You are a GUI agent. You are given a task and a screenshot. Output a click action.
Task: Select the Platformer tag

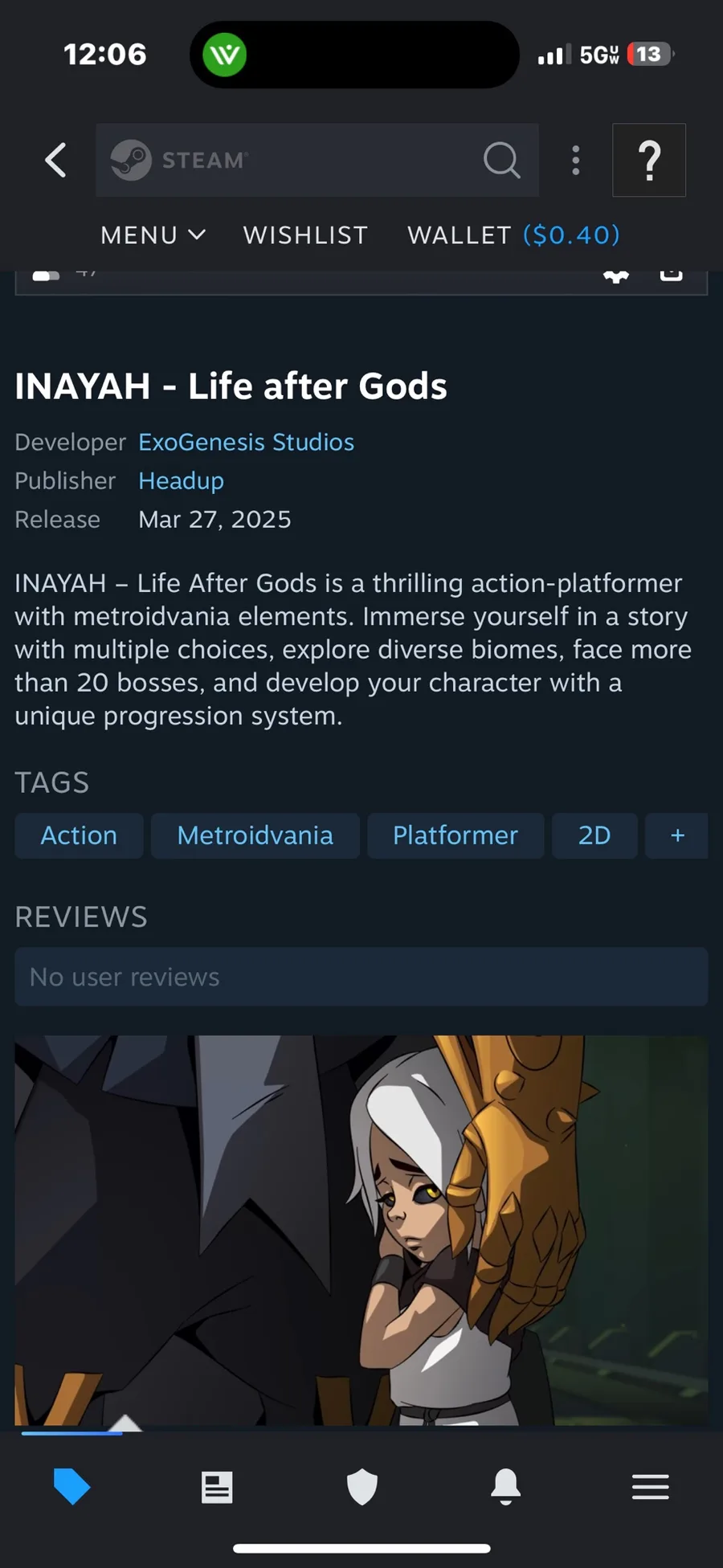[455, 835]
